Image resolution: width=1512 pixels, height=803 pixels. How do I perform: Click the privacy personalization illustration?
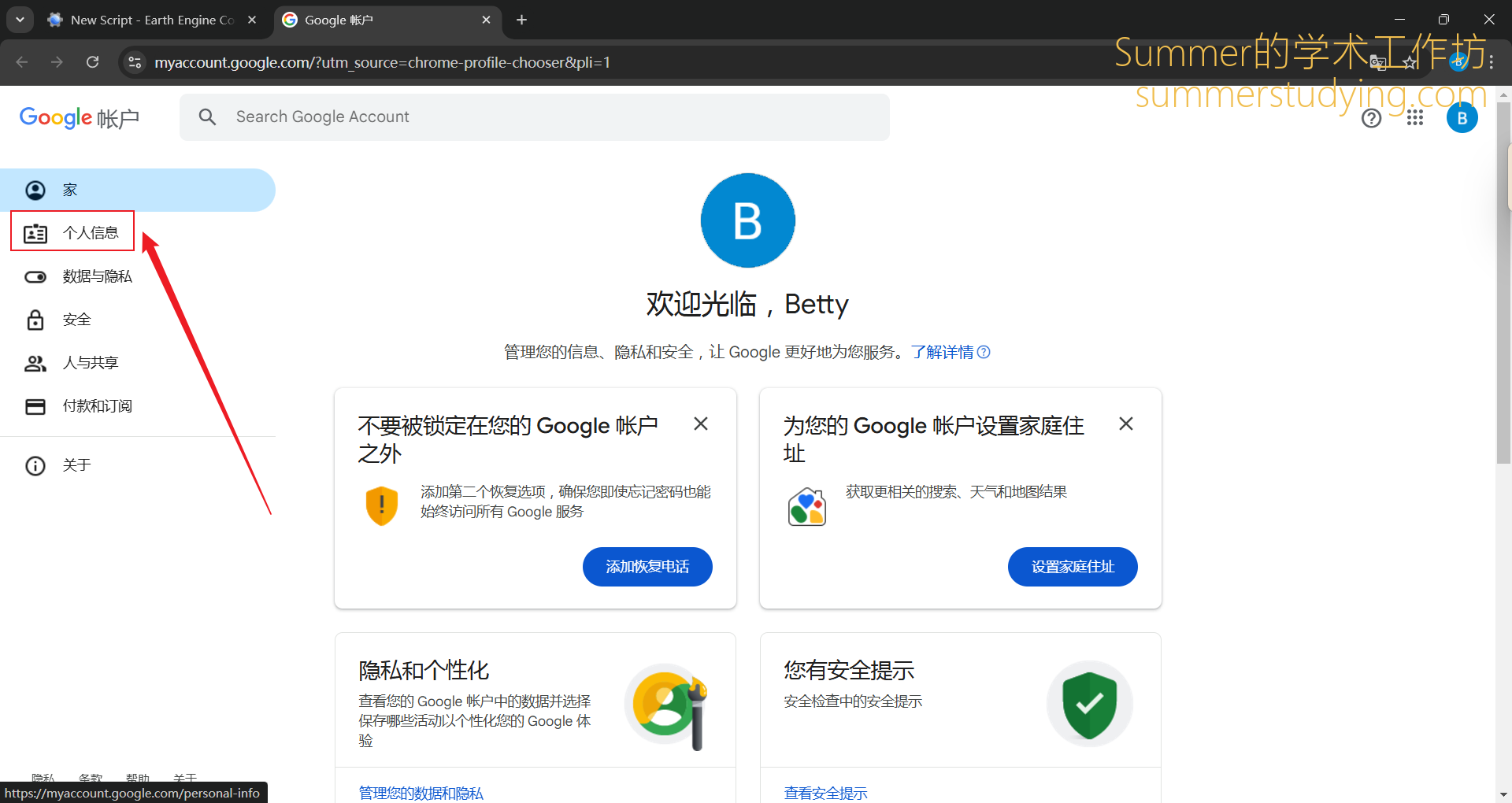pos(667,705)
